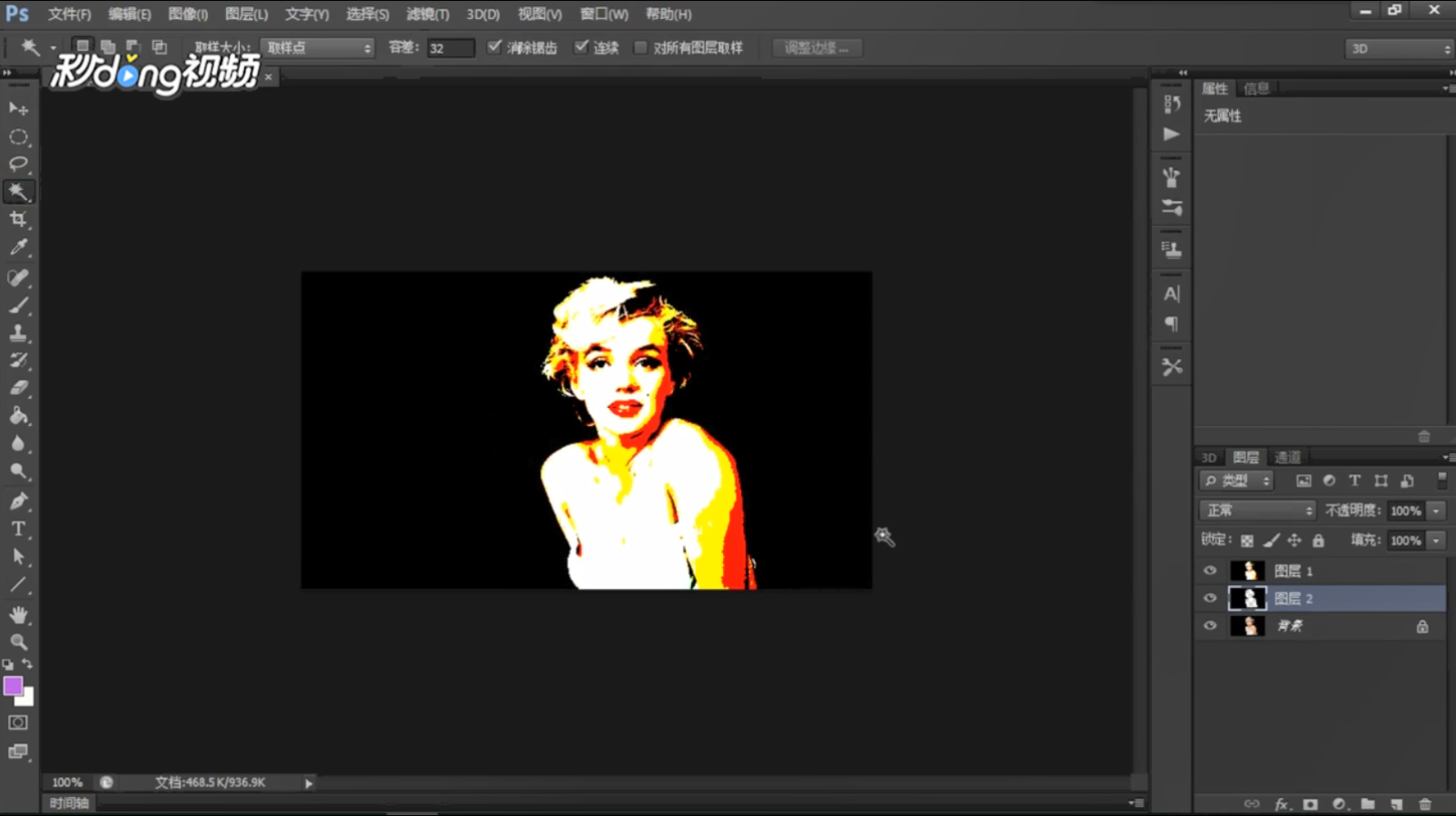Screen dimensions: 1456x816
Task: Change screen mode icon in toolbox
Action: point(18,751)
